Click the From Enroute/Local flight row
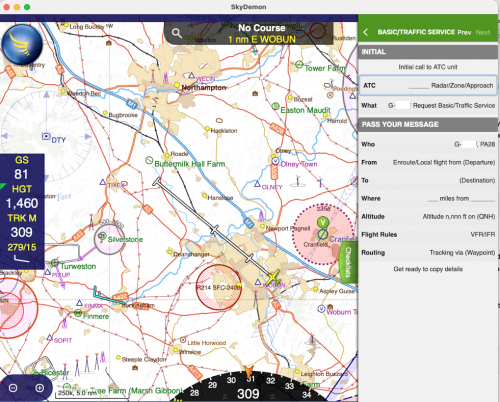Viewport: 500px width, 402px height. pyautogui.click(x=428, y=162)
